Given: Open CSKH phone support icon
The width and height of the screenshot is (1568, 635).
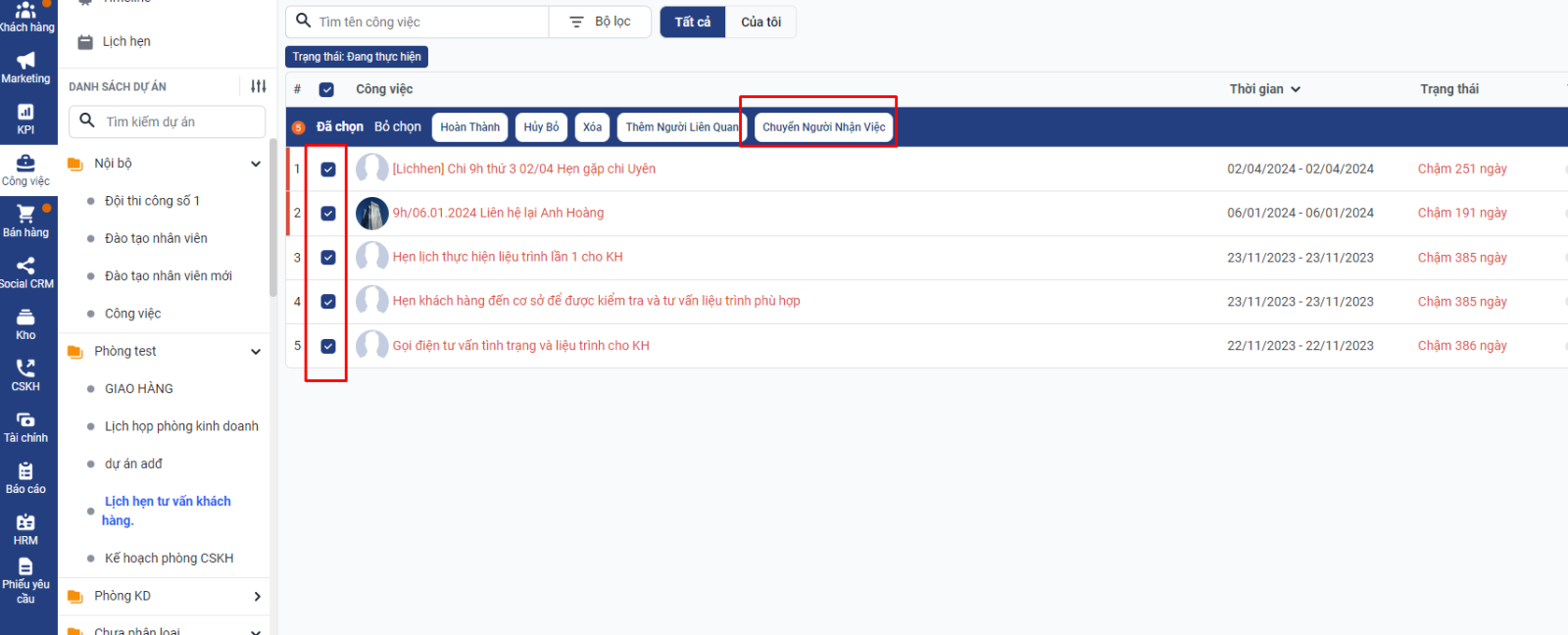Looking at the screenshot, I should 26,374.
